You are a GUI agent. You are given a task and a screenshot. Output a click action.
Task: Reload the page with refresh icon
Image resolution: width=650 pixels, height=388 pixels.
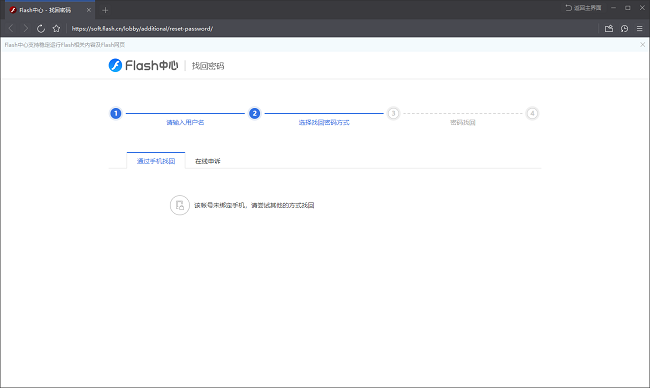pos(41,29)
